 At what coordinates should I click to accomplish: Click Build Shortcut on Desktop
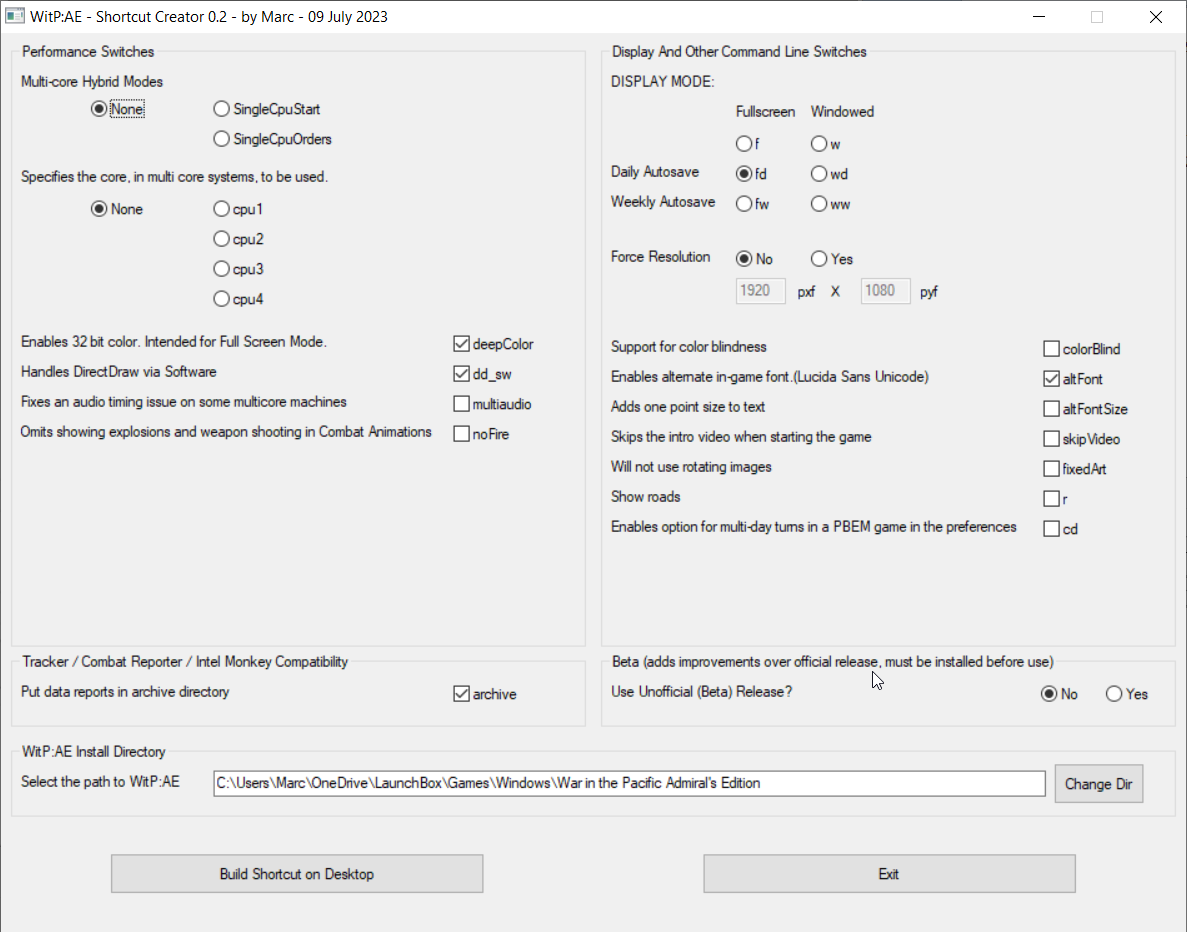tap(297, 874)
